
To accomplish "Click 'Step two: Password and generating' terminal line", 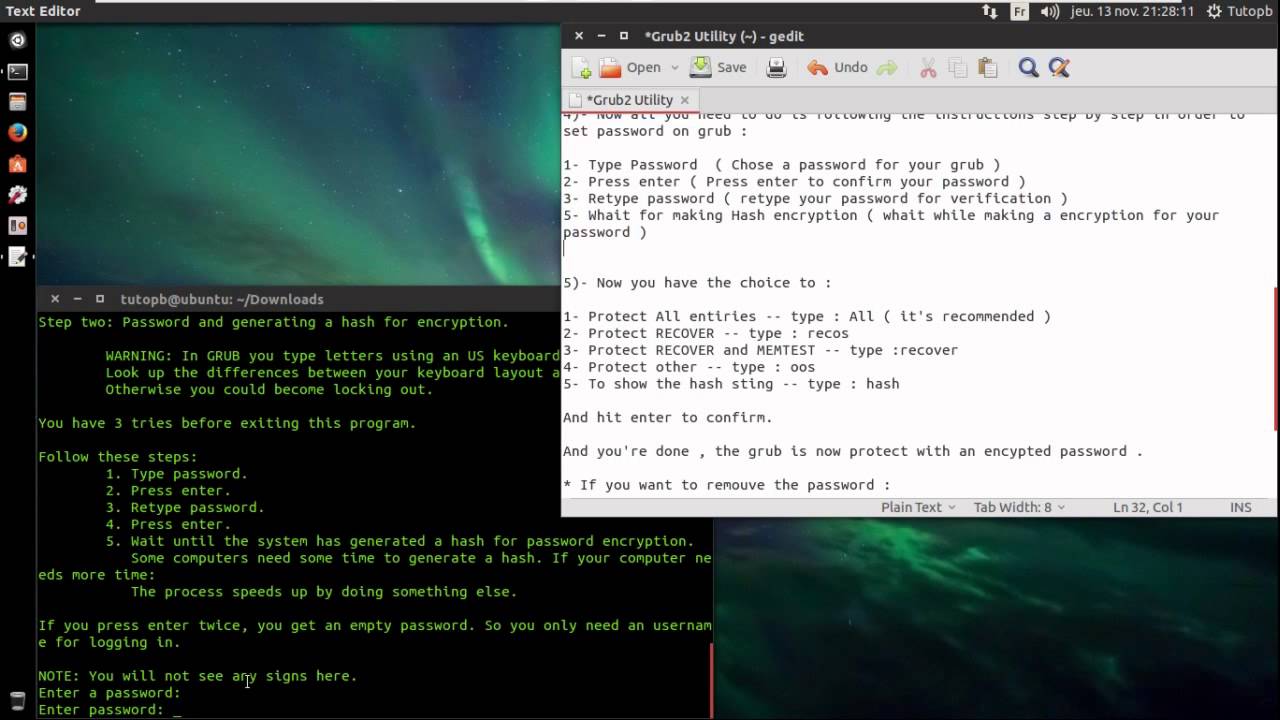I will click(x=273, y=322).
